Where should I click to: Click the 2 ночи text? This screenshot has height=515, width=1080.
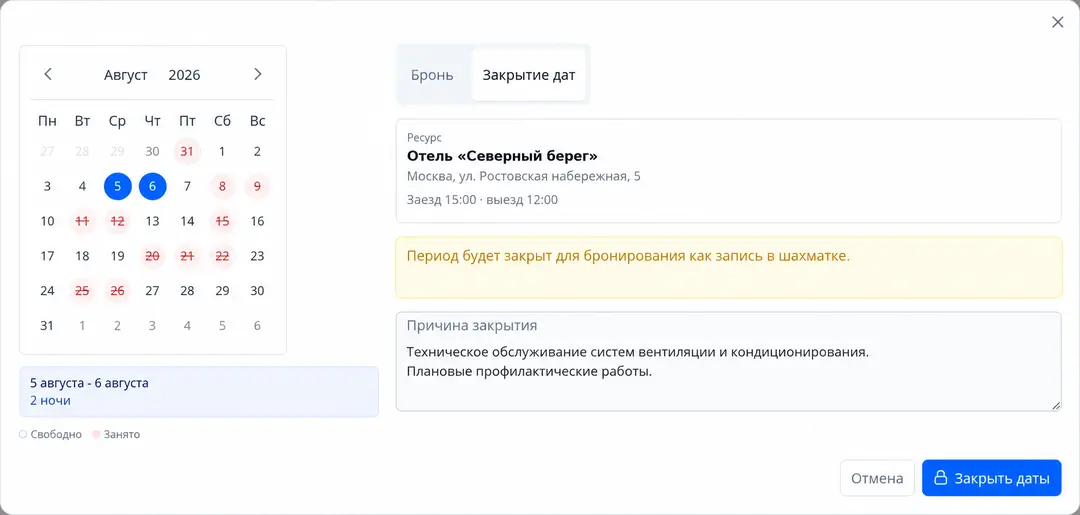point(50,400)
